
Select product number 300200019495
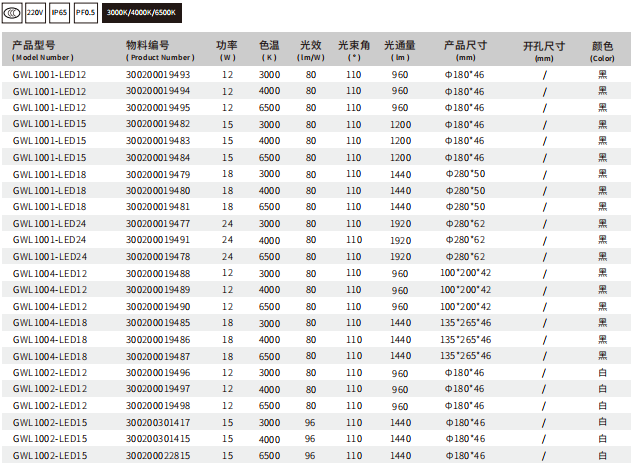(158, 108)
